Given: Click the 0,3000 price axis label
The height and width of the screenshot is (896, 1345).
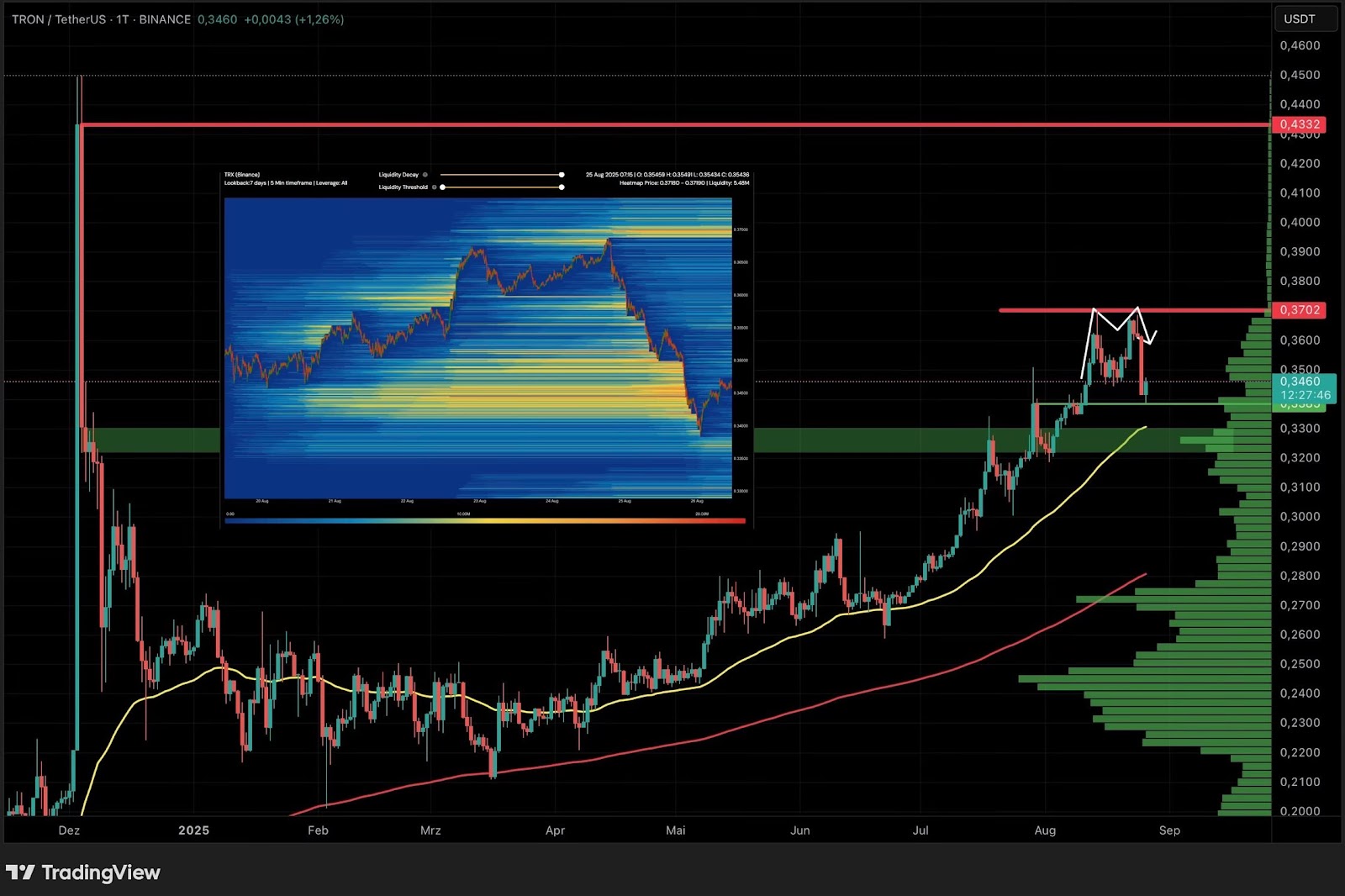Looking at the screenshot, I should coord(1300,516).
